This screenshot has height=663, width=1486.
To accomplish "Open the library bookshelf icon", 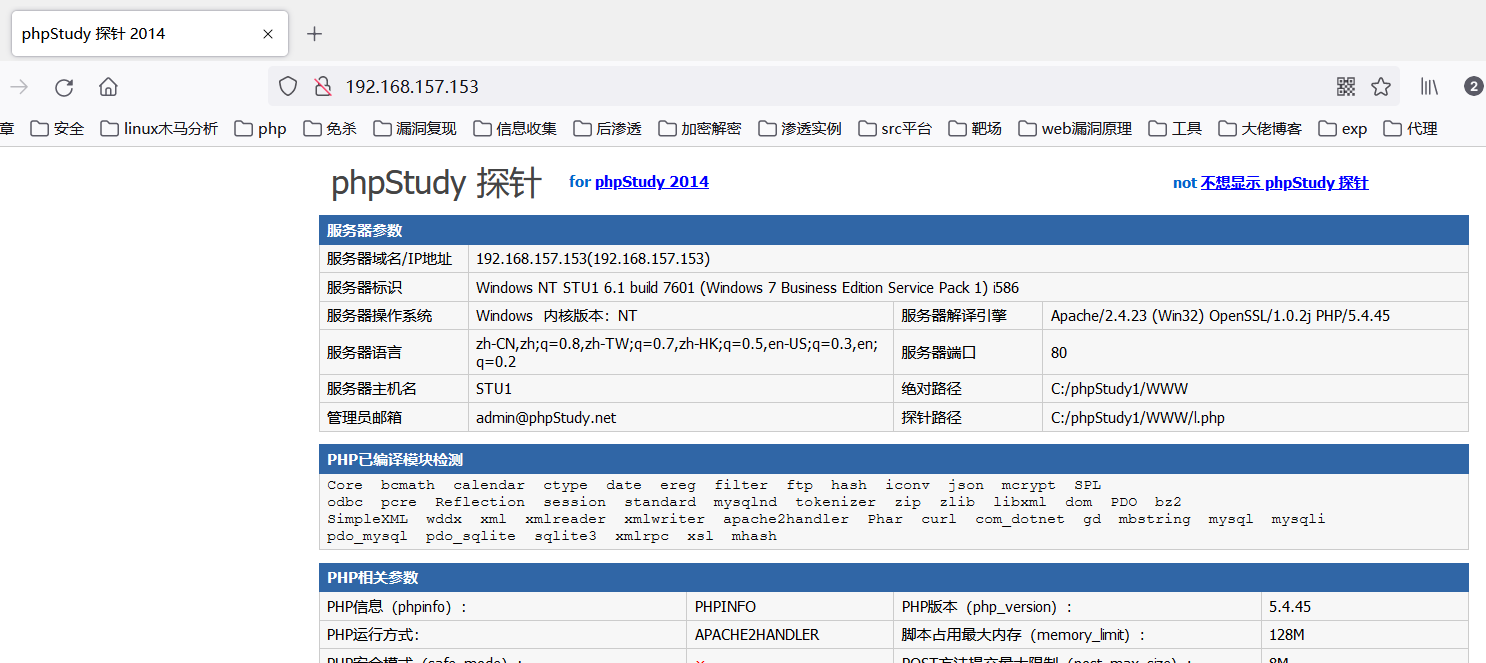I will [1429, 87].
